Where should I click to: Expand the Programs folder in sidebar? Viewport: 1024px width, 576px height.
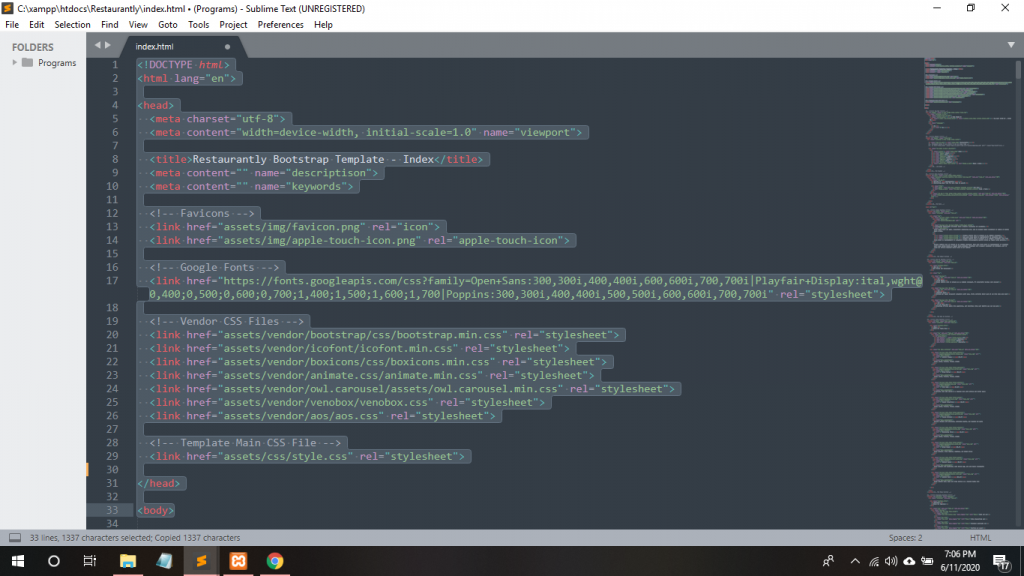(15, 63)
